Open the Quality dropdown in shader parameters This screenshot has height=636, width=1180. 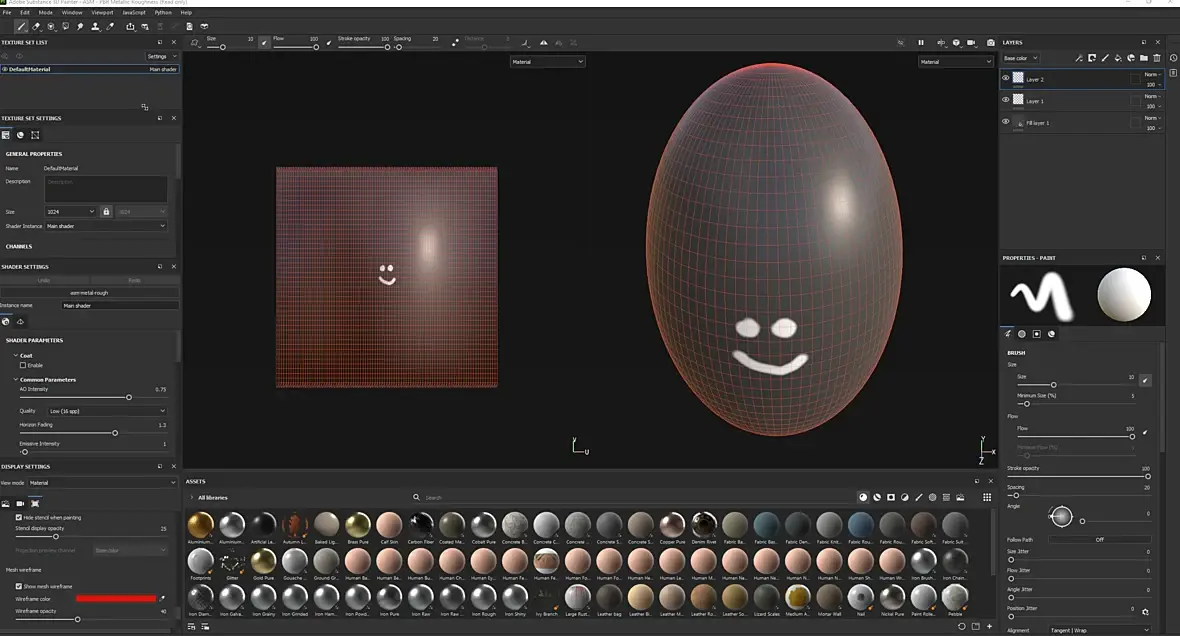(x=107, y=411)
